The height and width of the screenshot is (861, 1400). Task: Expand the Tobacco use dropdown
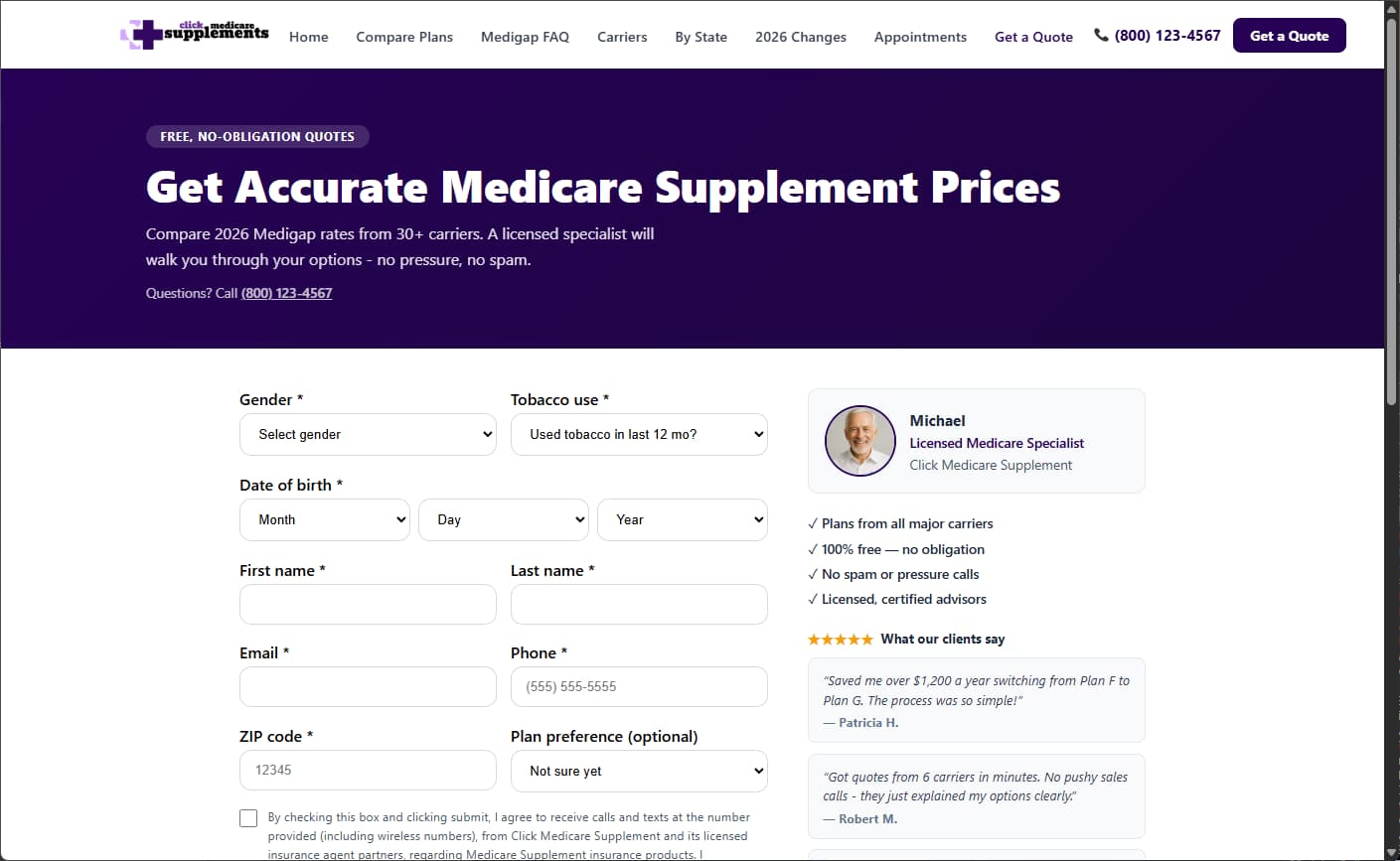(639, 435)
